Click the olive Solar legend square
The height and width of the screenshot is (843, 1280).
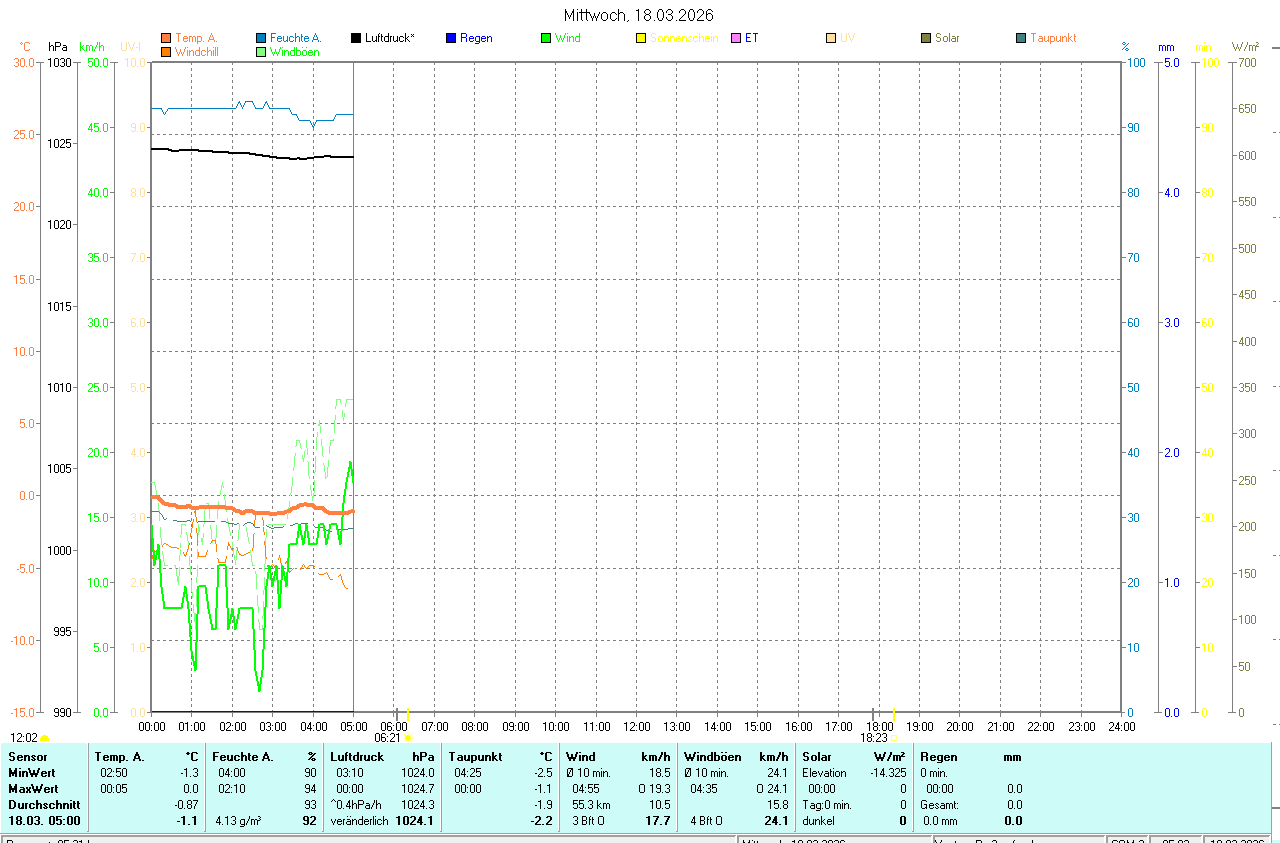[x=926, y=38]
